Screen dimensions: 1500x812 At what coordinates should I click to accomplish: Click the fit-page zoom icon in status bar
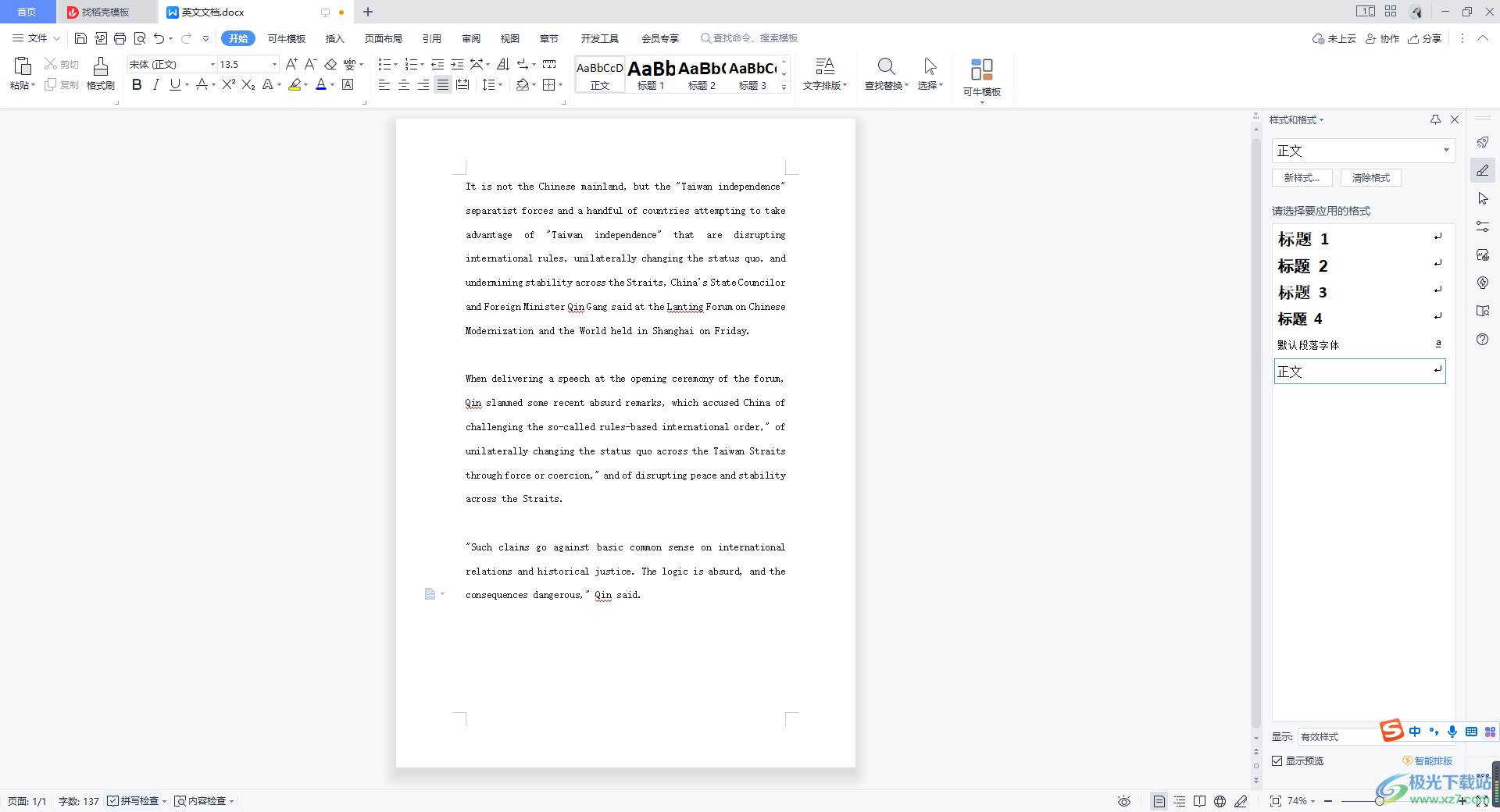1276,801
